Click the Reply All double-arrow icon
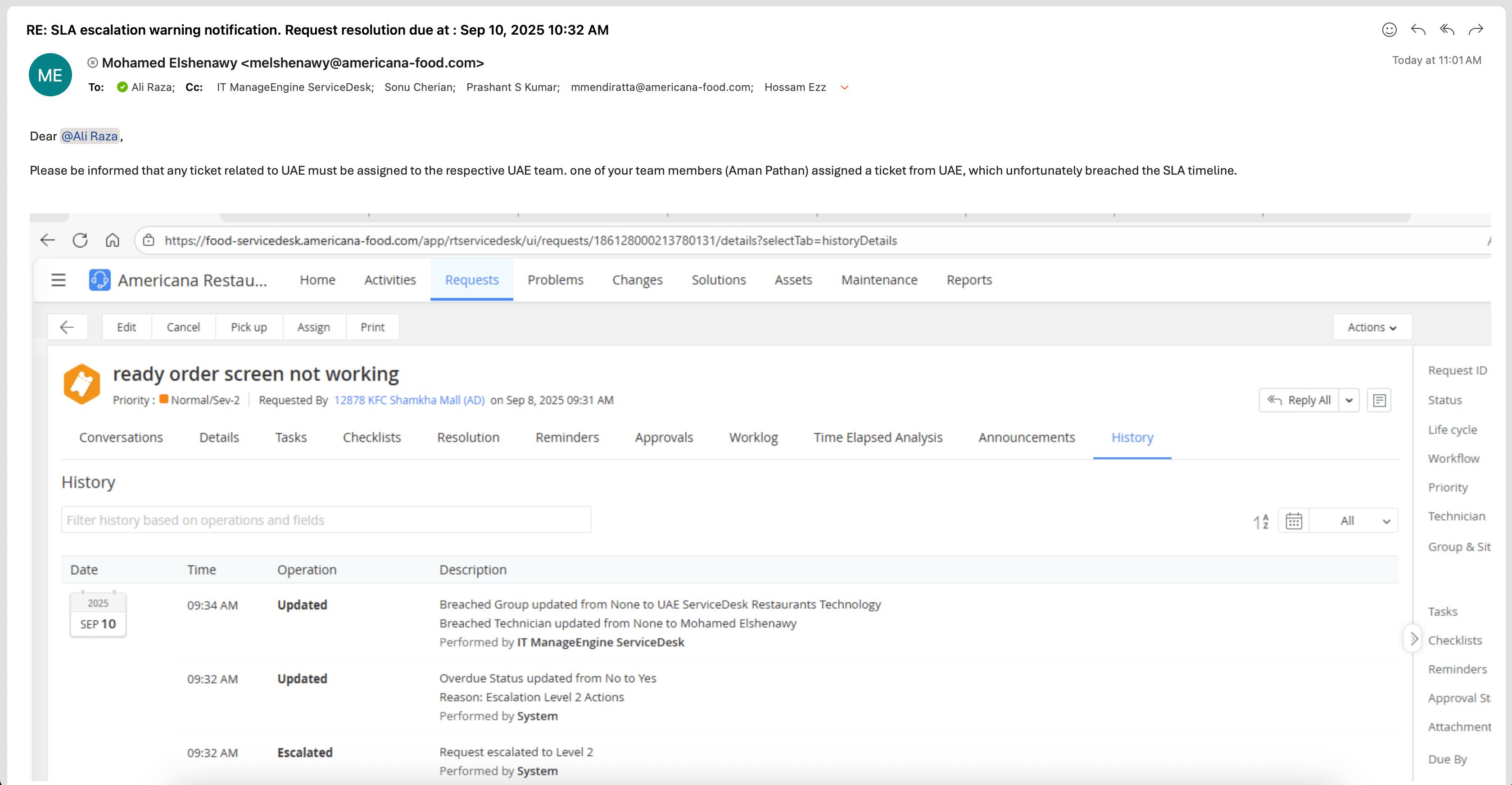Viewport: 1512px width, 785px height. (x=1447, y=29)
